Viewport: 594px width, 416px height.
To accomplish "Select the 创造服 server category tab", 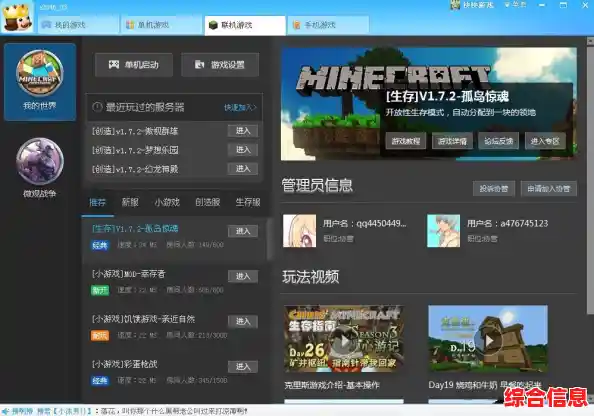I will click(208, 202).
